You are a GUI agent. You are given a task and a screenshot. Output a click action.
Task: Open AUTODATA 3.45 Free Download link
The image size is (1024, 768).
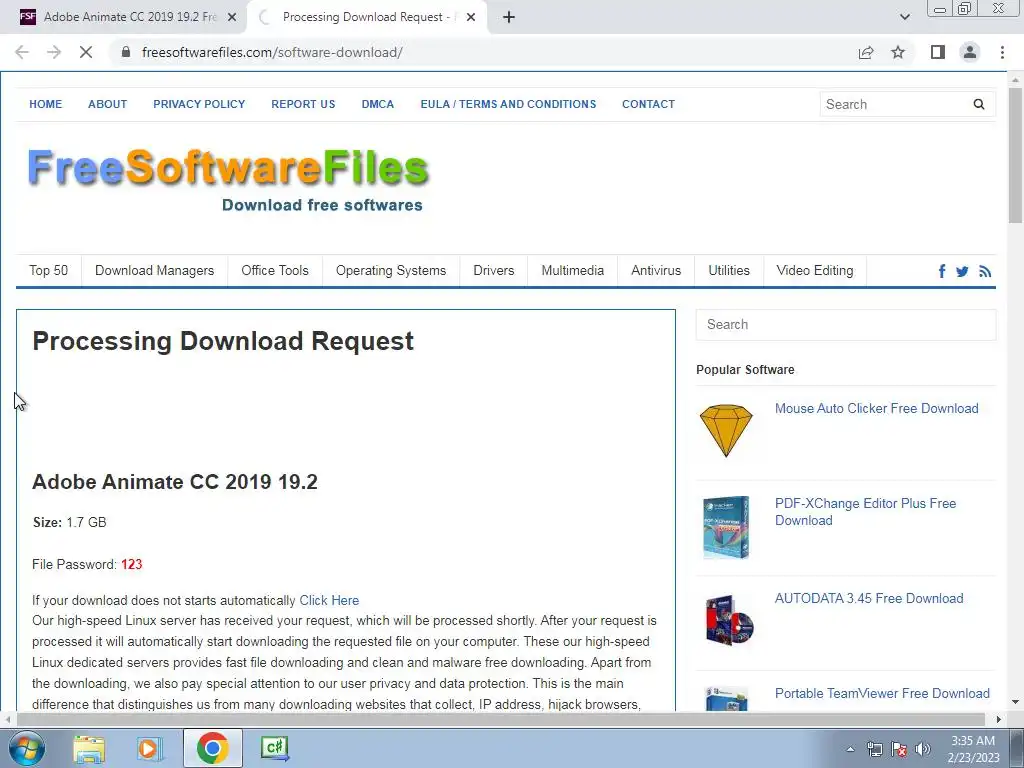869,598
